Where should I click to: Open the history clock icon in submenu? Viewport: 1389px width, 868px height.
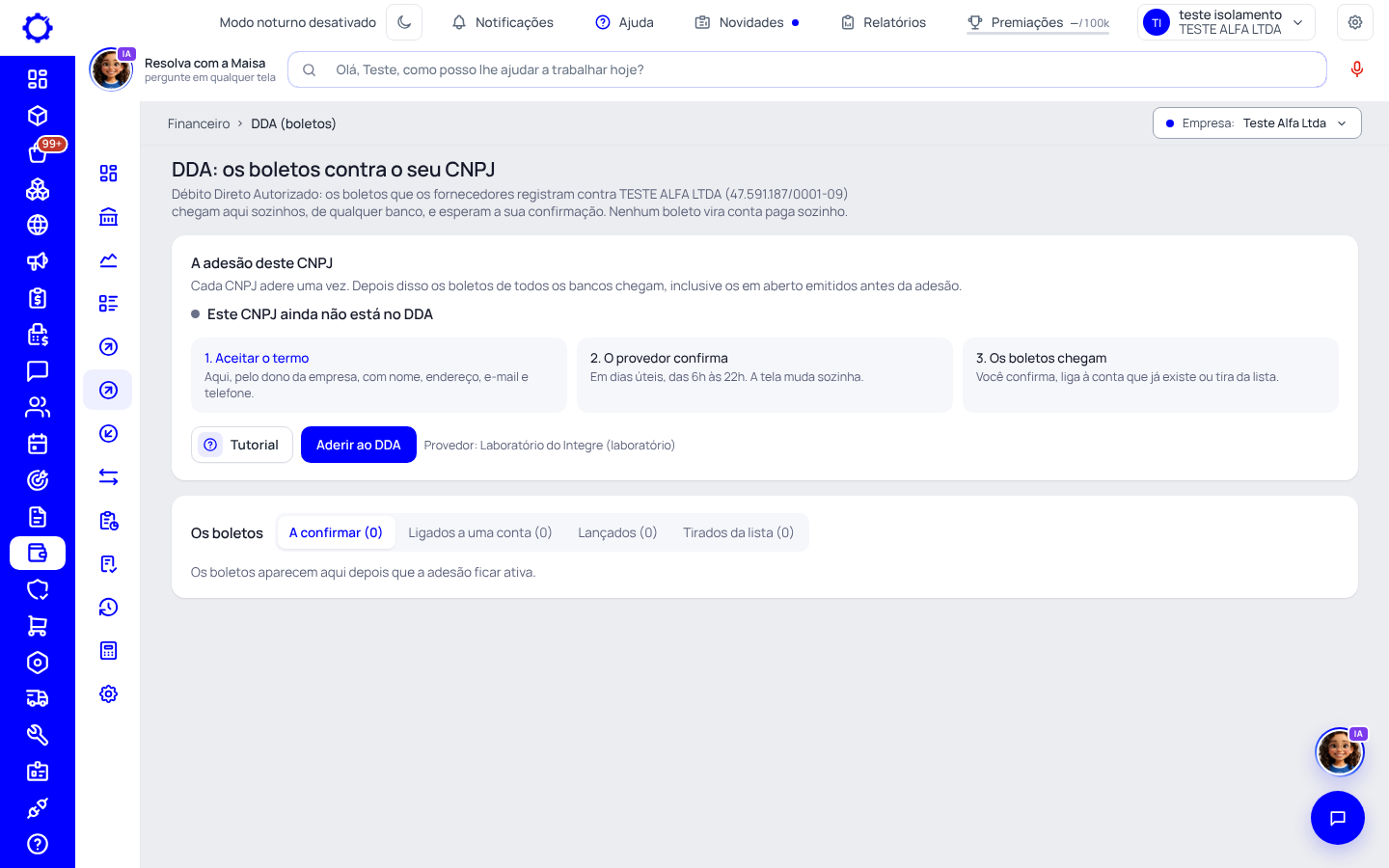(108, 608)
